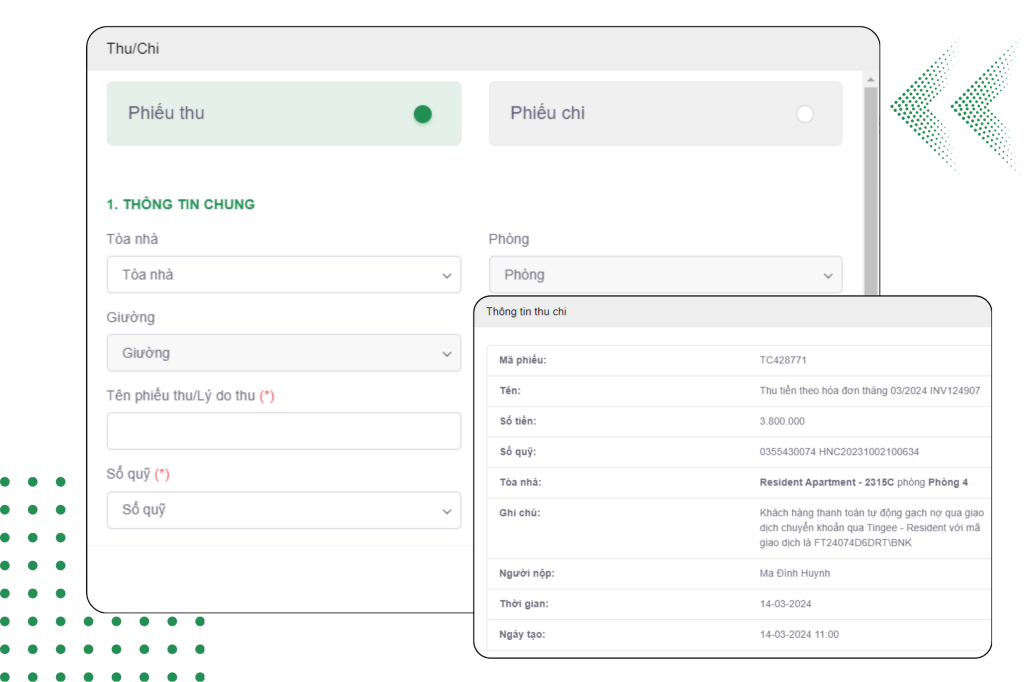Select the Phiếu thu radio button
The image size is (1024, 682).
422,114
